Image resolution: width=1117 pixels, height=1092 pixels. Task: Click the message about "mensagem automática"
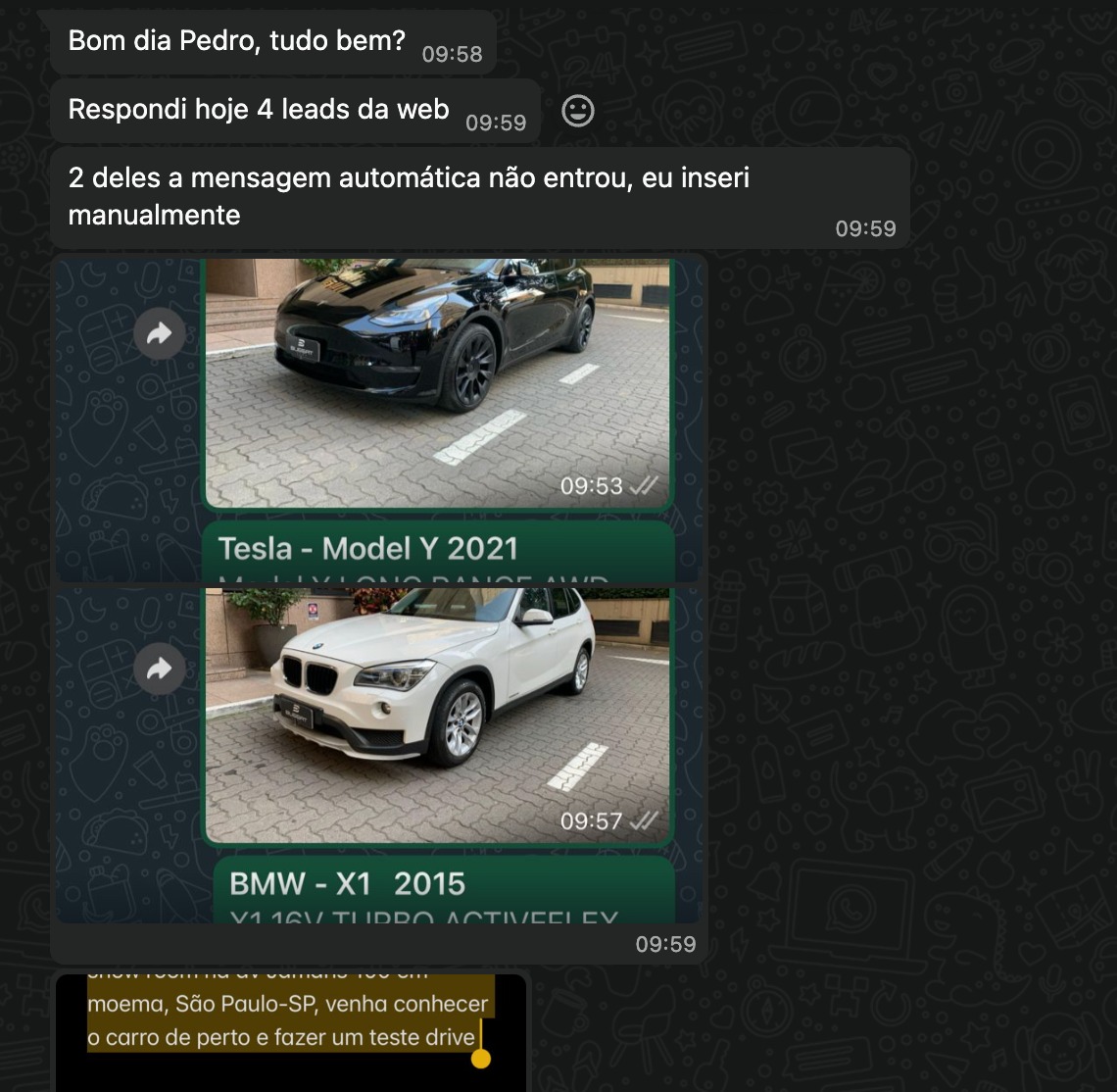tap(409, 196)
